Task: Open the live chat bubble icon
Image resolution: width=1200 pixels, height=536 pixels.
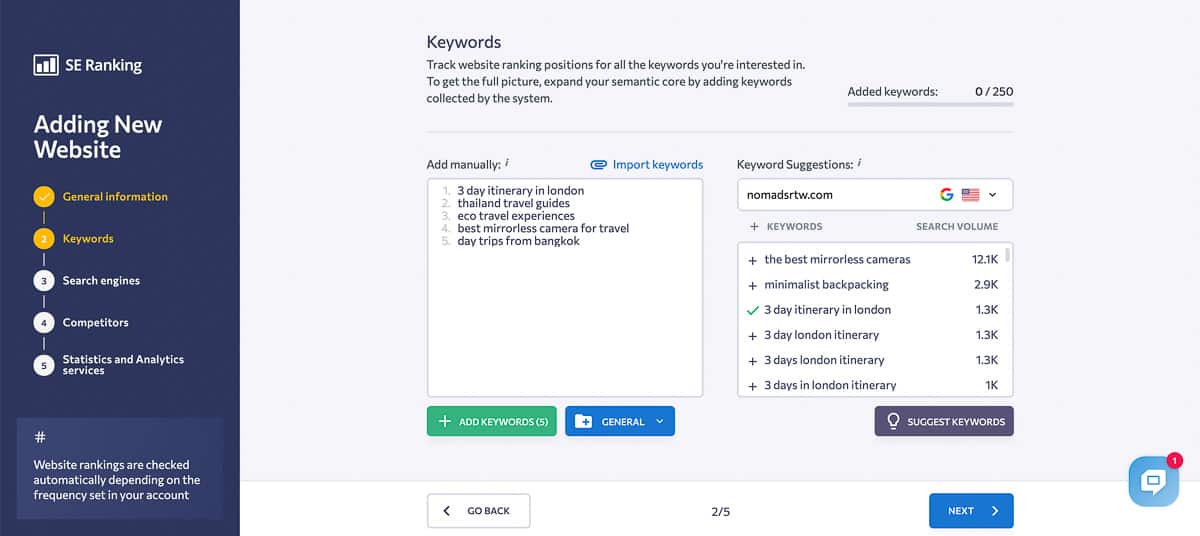Action: pos(1153,482)
